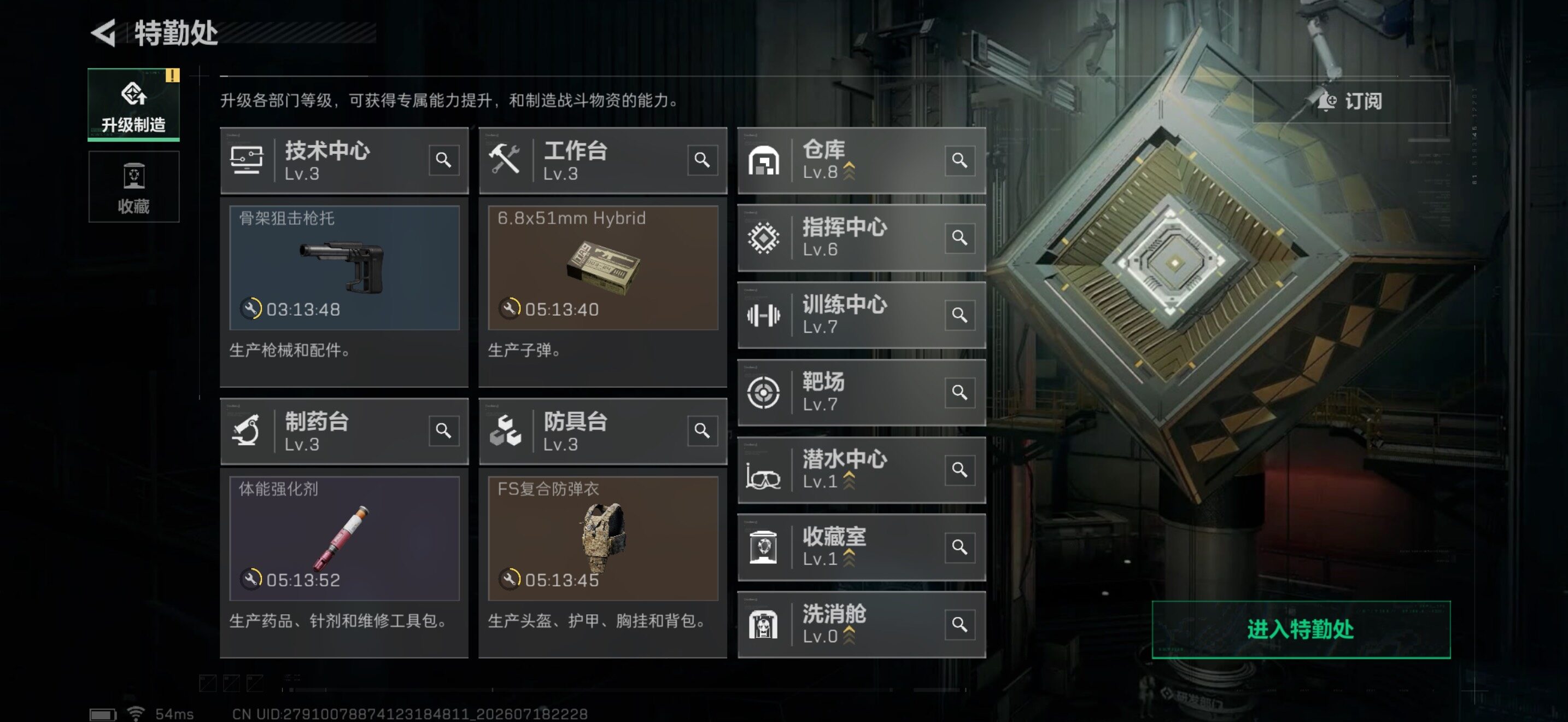
Task: Click the 靶场 magnifier icon
Action: pos(960,392)
